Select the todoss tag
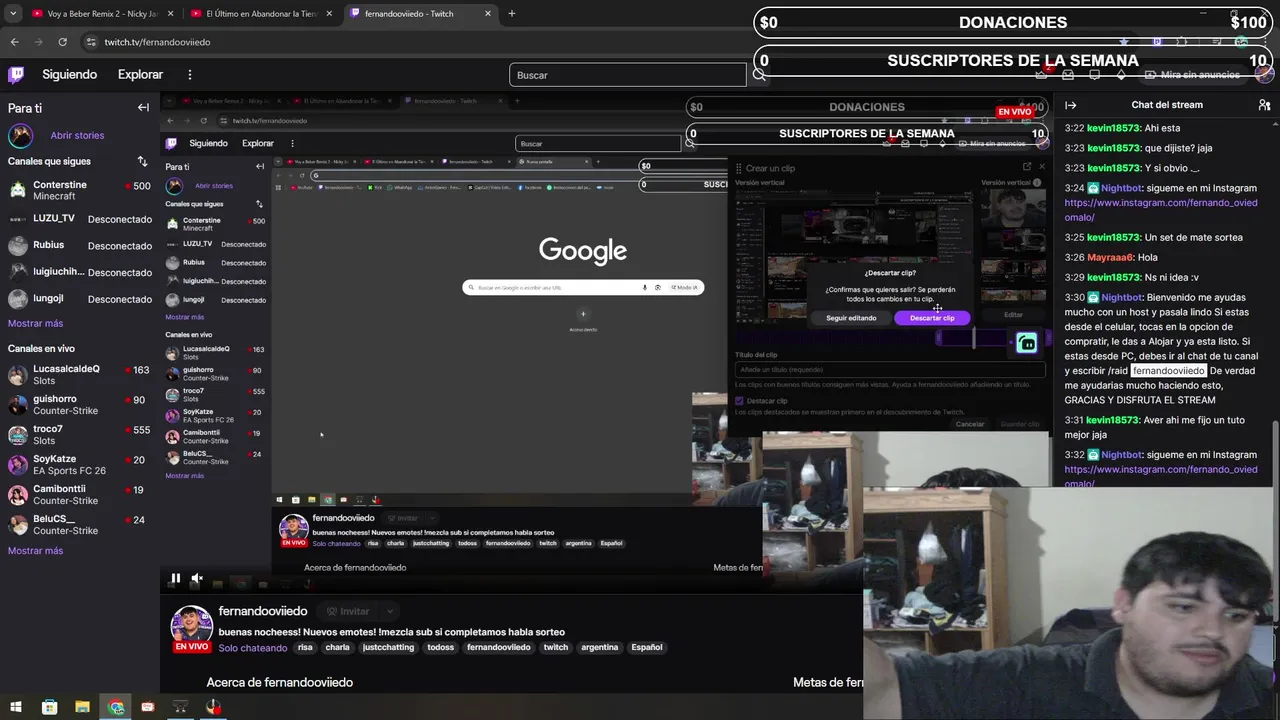1280x720 pixels. (x=440, y=647)
